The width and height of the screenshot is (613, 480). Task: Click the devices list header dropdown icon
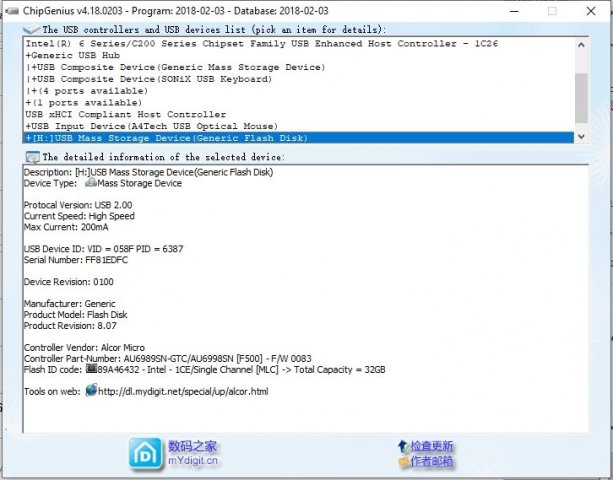point(33,30)
